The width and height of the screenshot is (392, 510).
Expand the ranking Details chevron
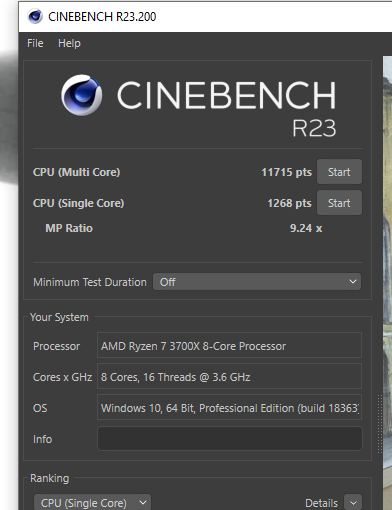pyautogui.click(x=353, y=502)
